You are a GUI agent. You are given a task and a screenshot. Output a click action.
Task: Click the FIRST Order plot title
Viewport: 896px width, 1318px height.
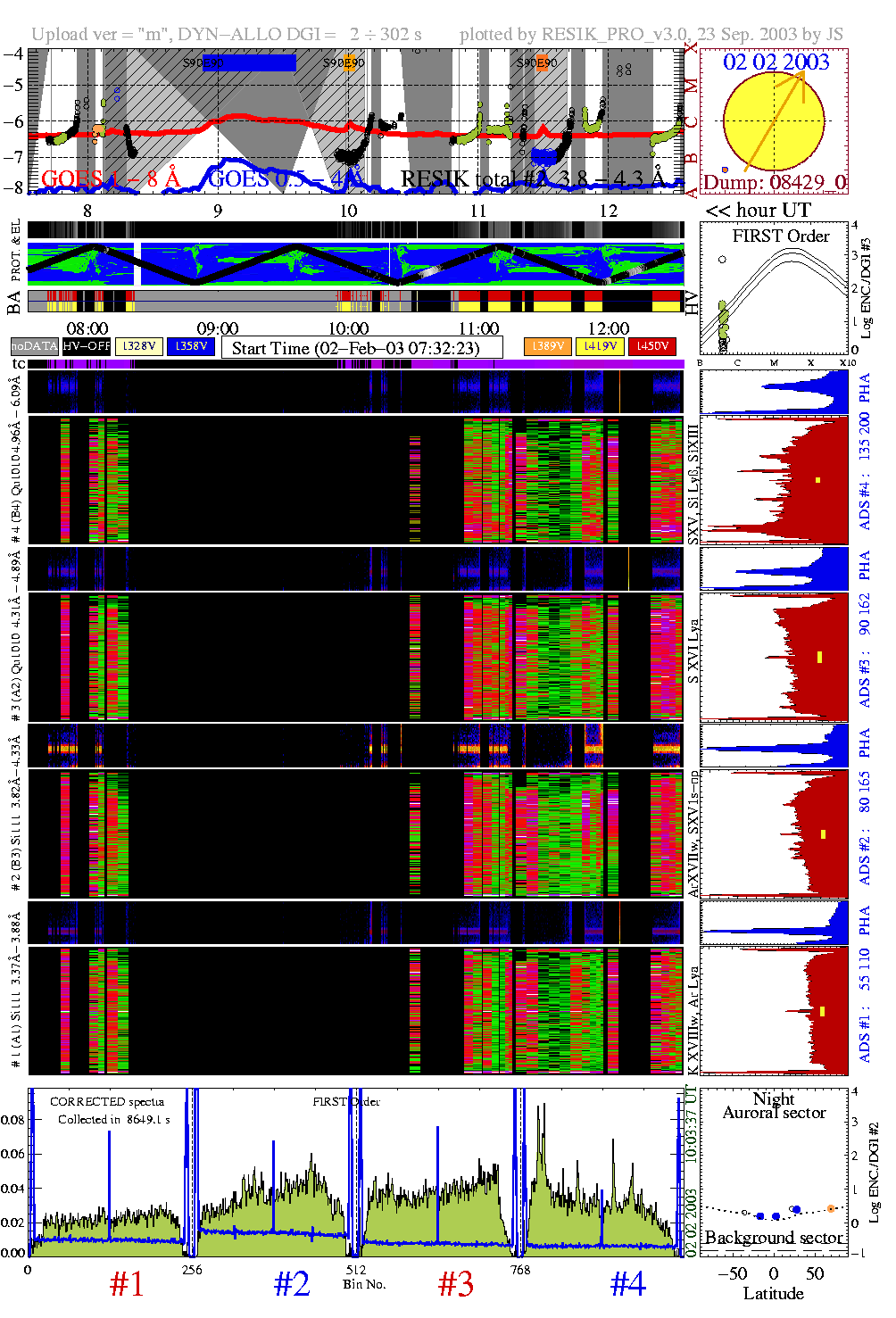tap(781, 236)
